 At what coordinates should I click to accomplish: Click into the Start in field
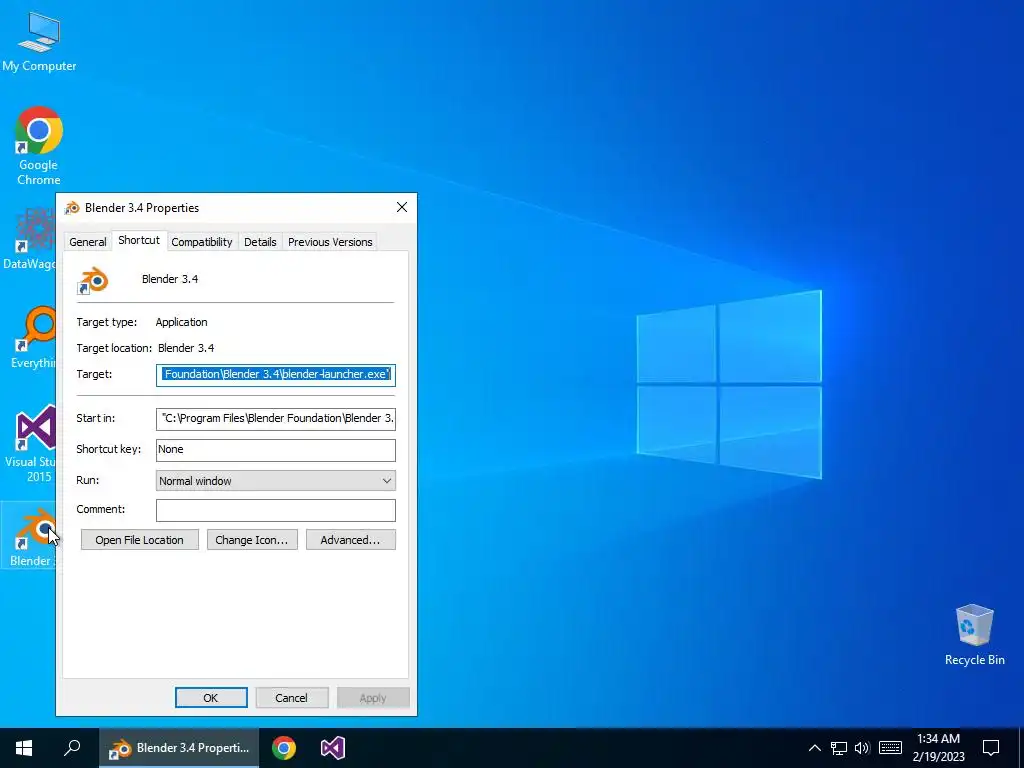click(x=276, y=419)
